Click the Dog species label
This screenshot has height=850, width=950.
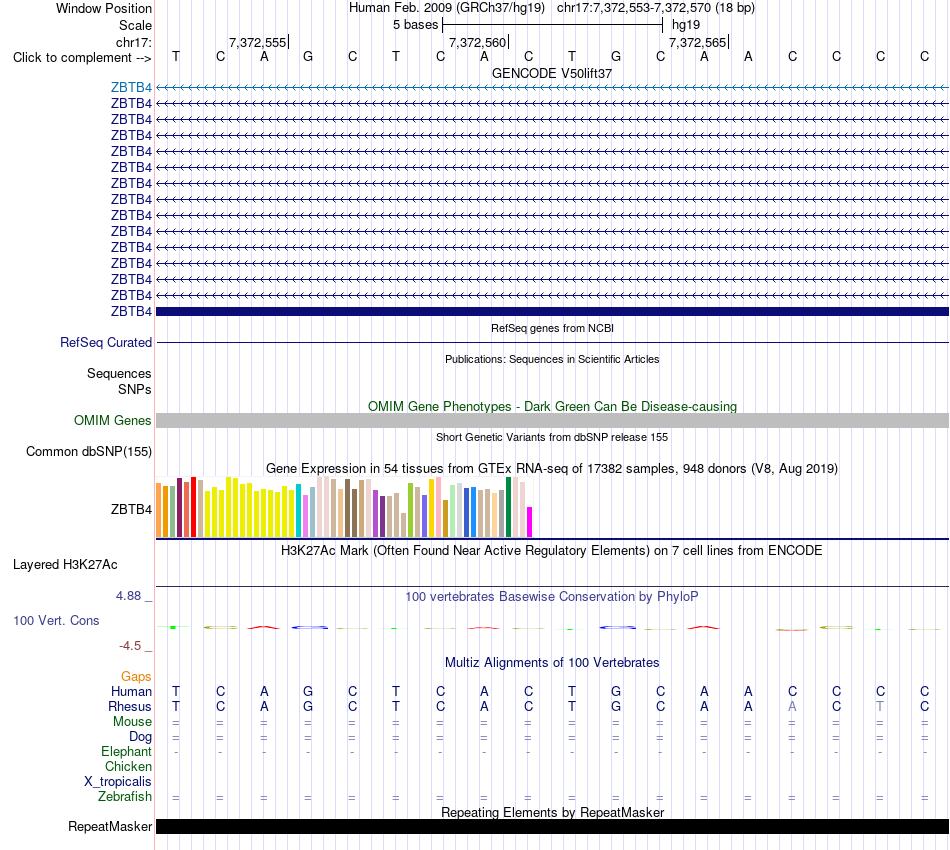(x=140, y=737)
